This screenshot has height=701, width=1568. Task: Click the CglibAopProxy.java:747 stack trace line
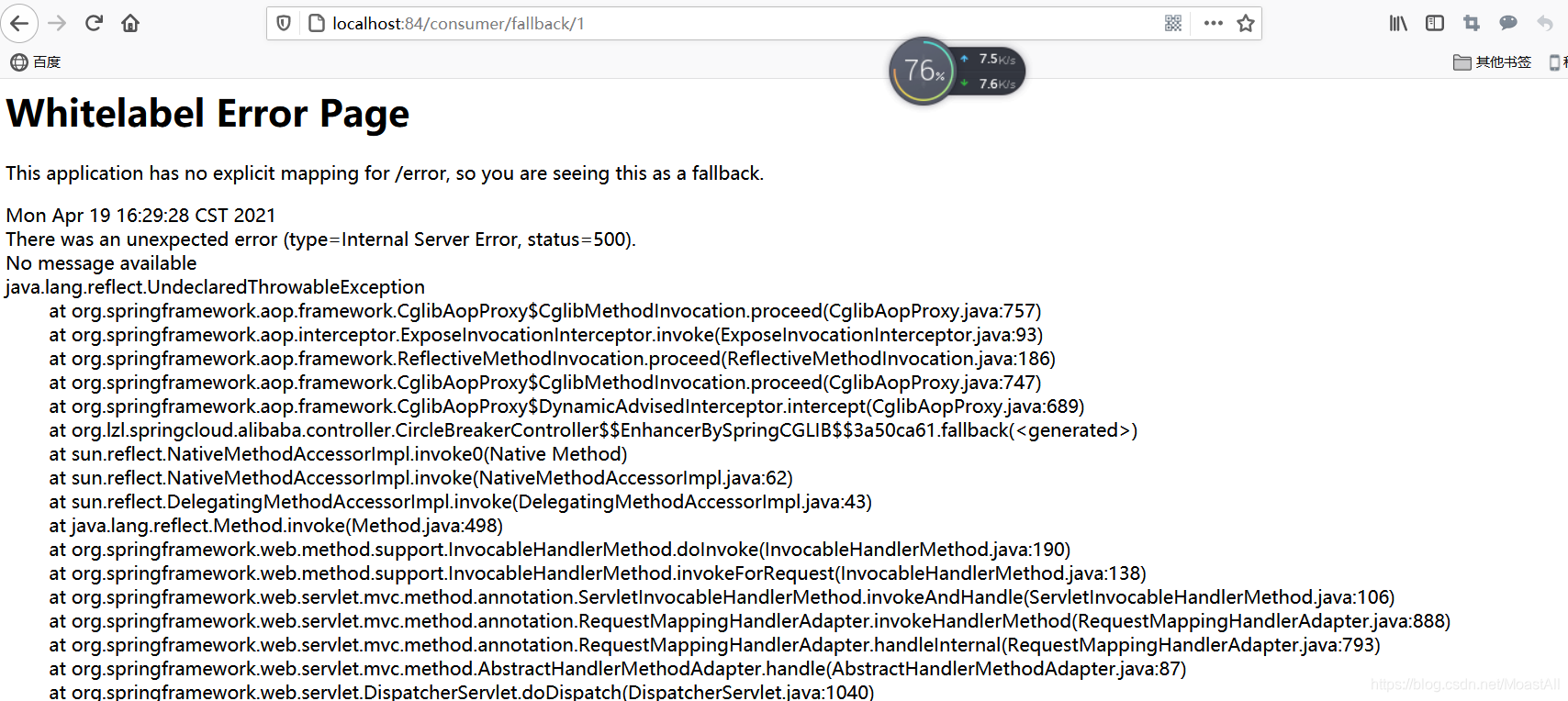(545, 383)
